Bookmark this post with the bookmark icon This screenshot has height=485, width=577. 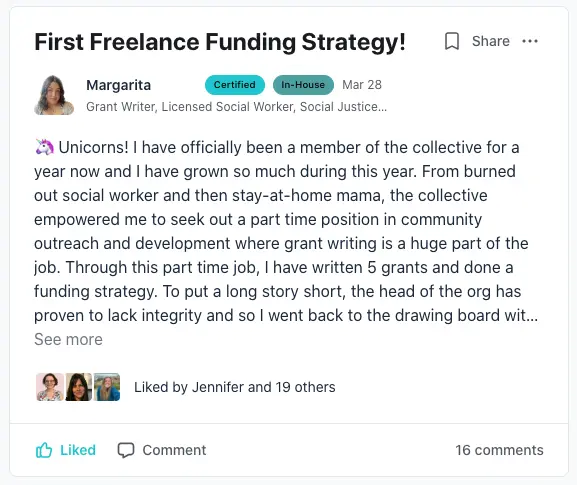coord(452,41)
